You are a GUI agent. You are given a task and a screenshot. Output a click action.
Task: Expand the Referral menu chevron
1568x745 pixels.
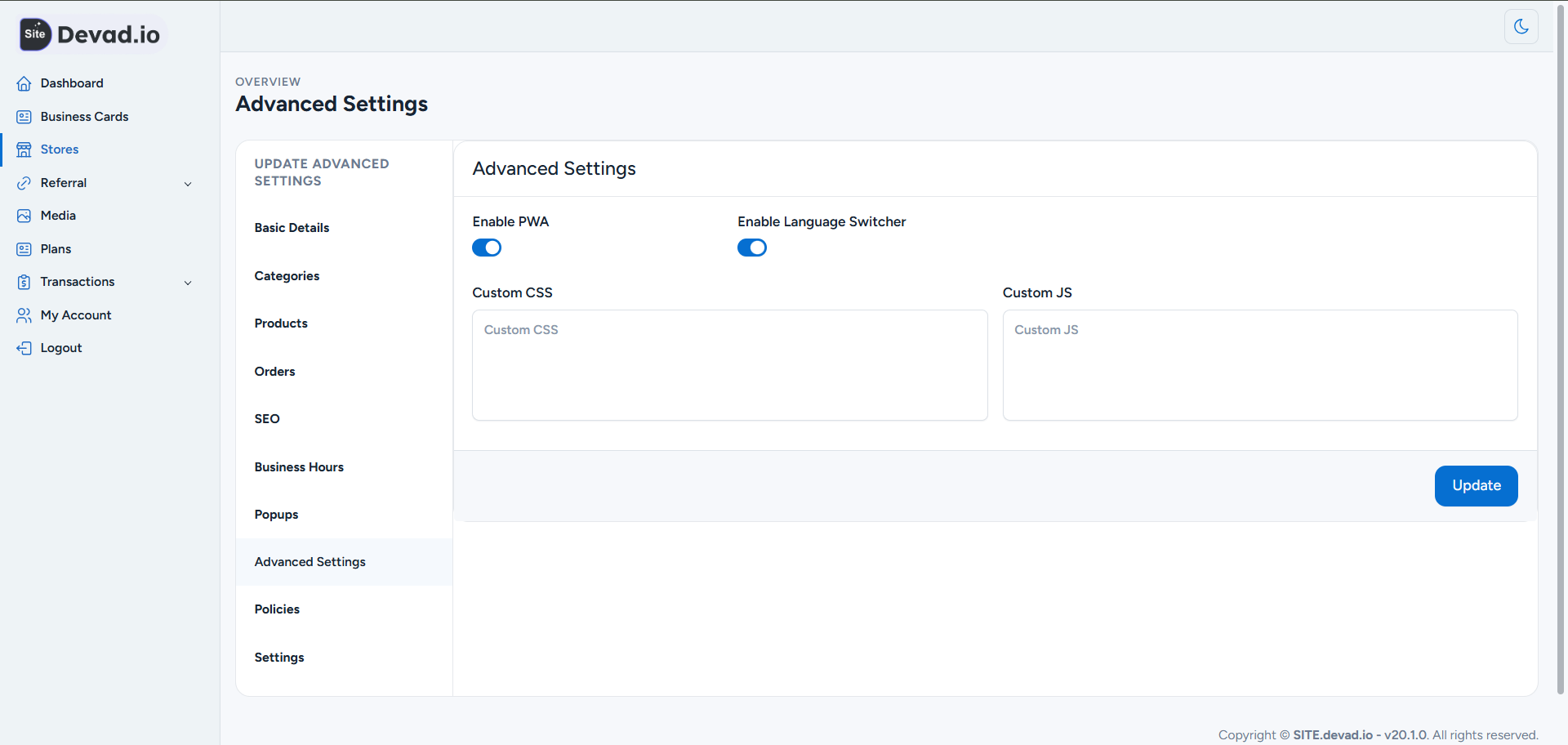(189, 183)
